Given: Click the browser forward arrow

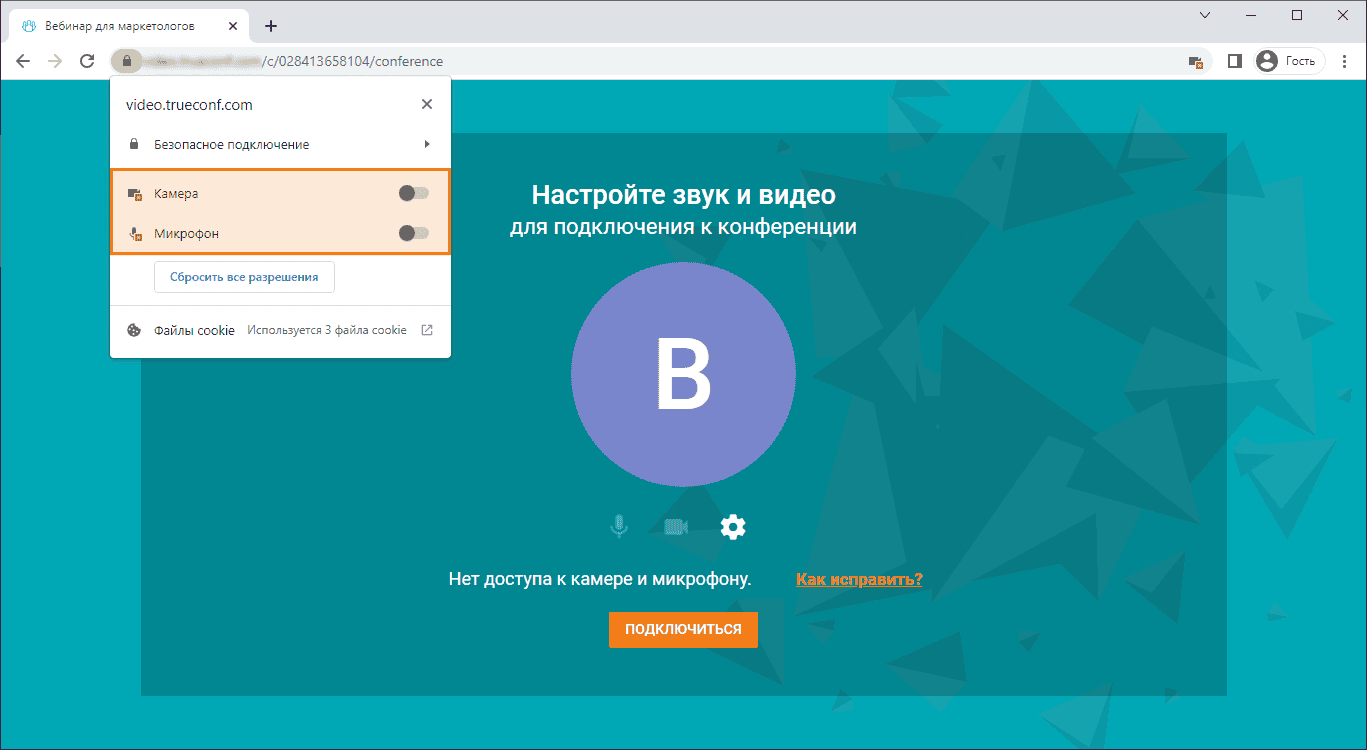Looking at the screenshot, I should 55,61.
